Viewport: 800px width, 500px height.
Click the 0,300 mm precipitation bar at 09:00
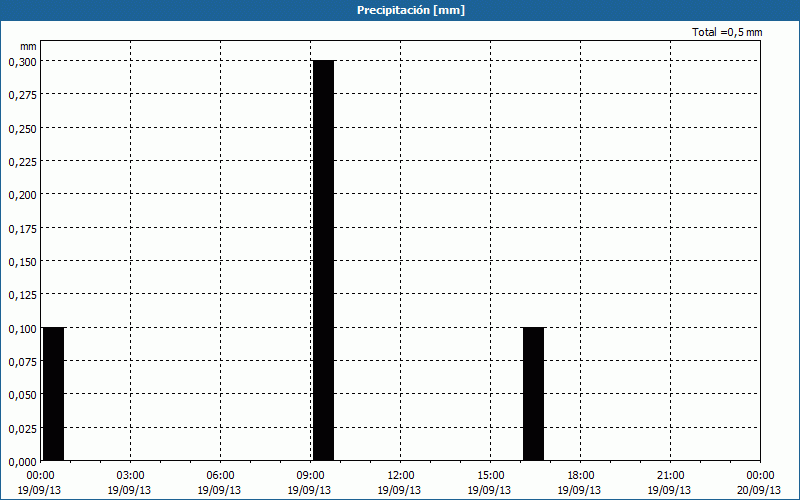(x=323, y=261)
